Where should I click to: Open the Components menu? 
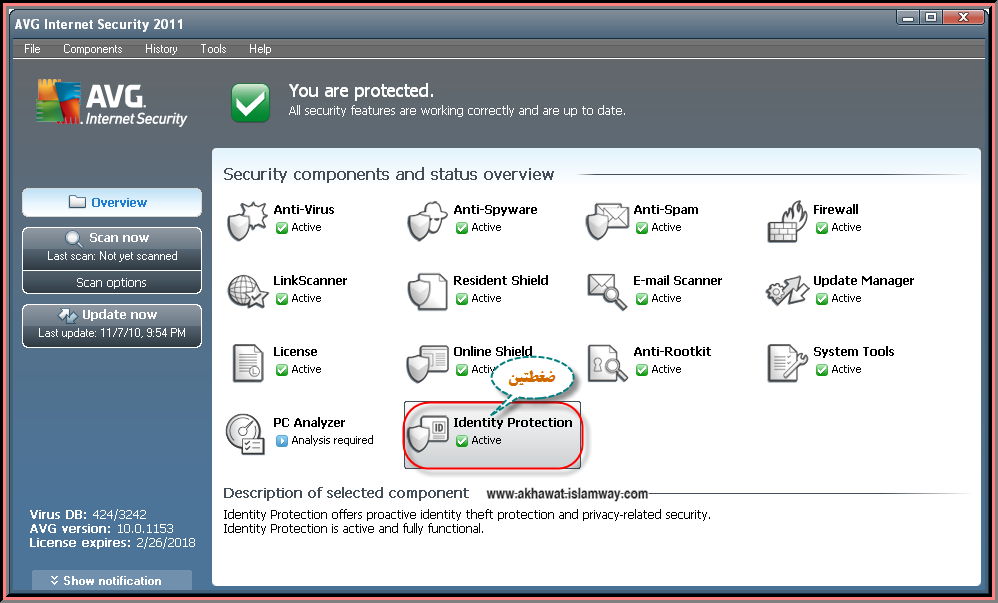click(92, 49)
